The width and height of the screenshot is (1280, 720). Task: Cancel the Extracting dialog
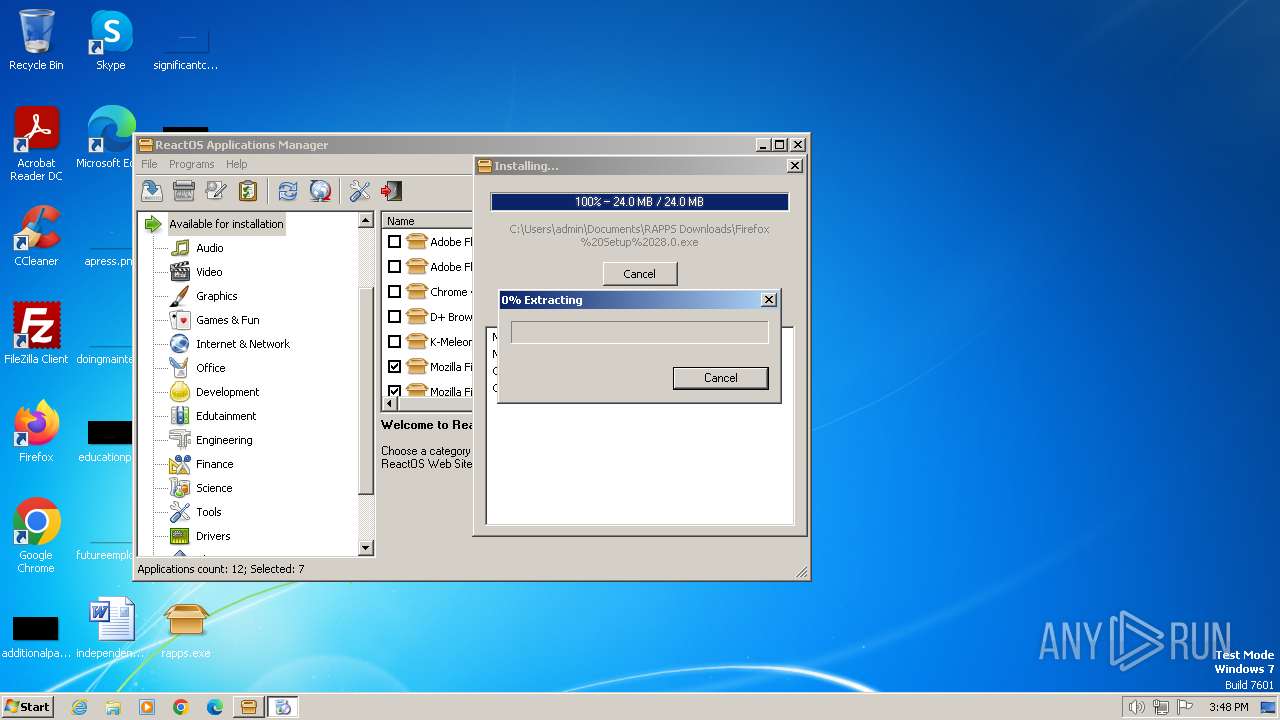click(720, 378)
